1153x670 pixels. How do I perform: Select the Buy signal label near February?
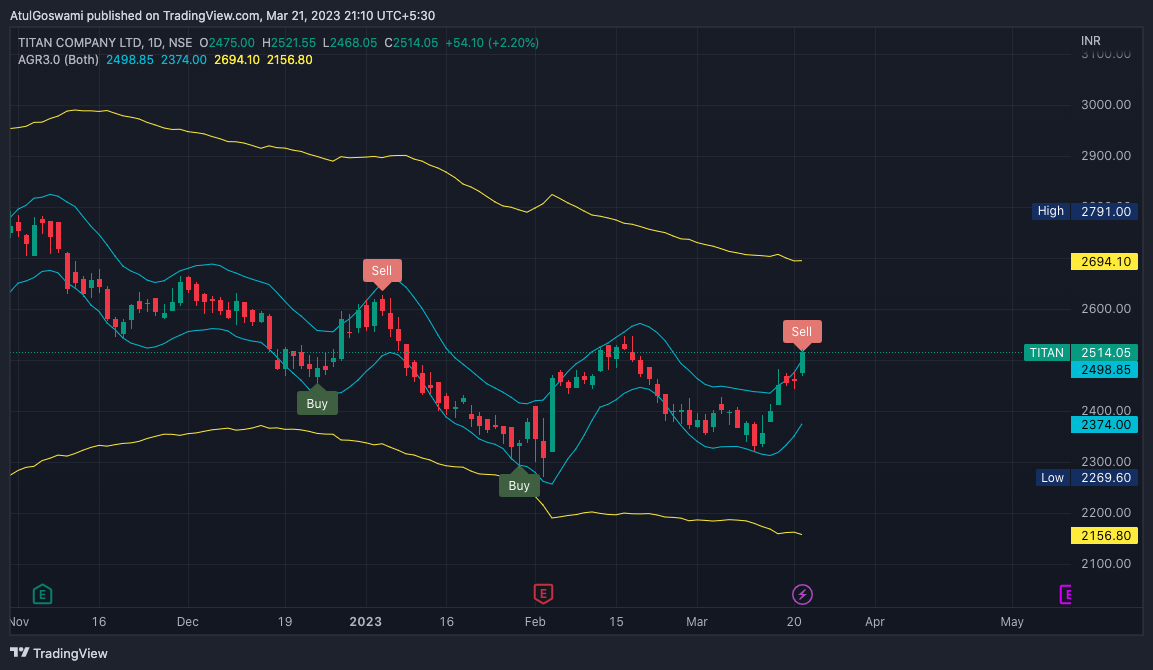tap(519, 485)
